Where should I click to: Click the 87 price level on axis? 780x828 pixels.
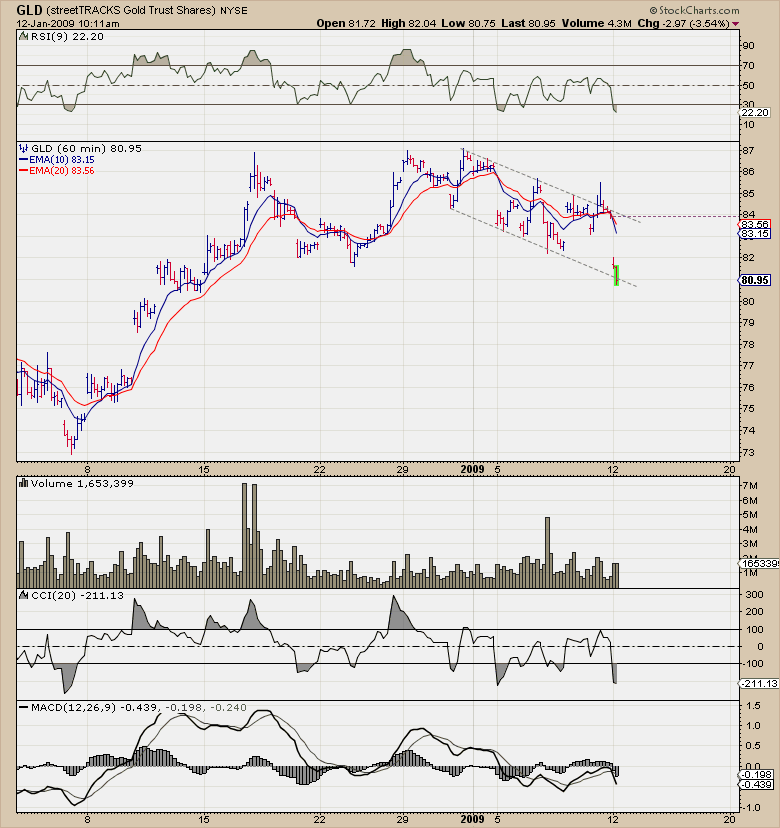(748, 150)
